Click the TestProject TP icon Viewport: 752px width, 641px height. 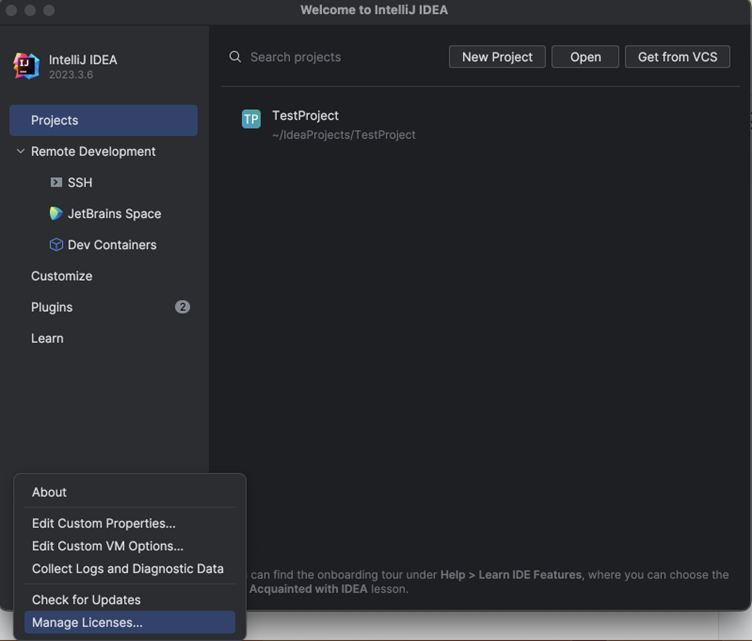(251, 120)
